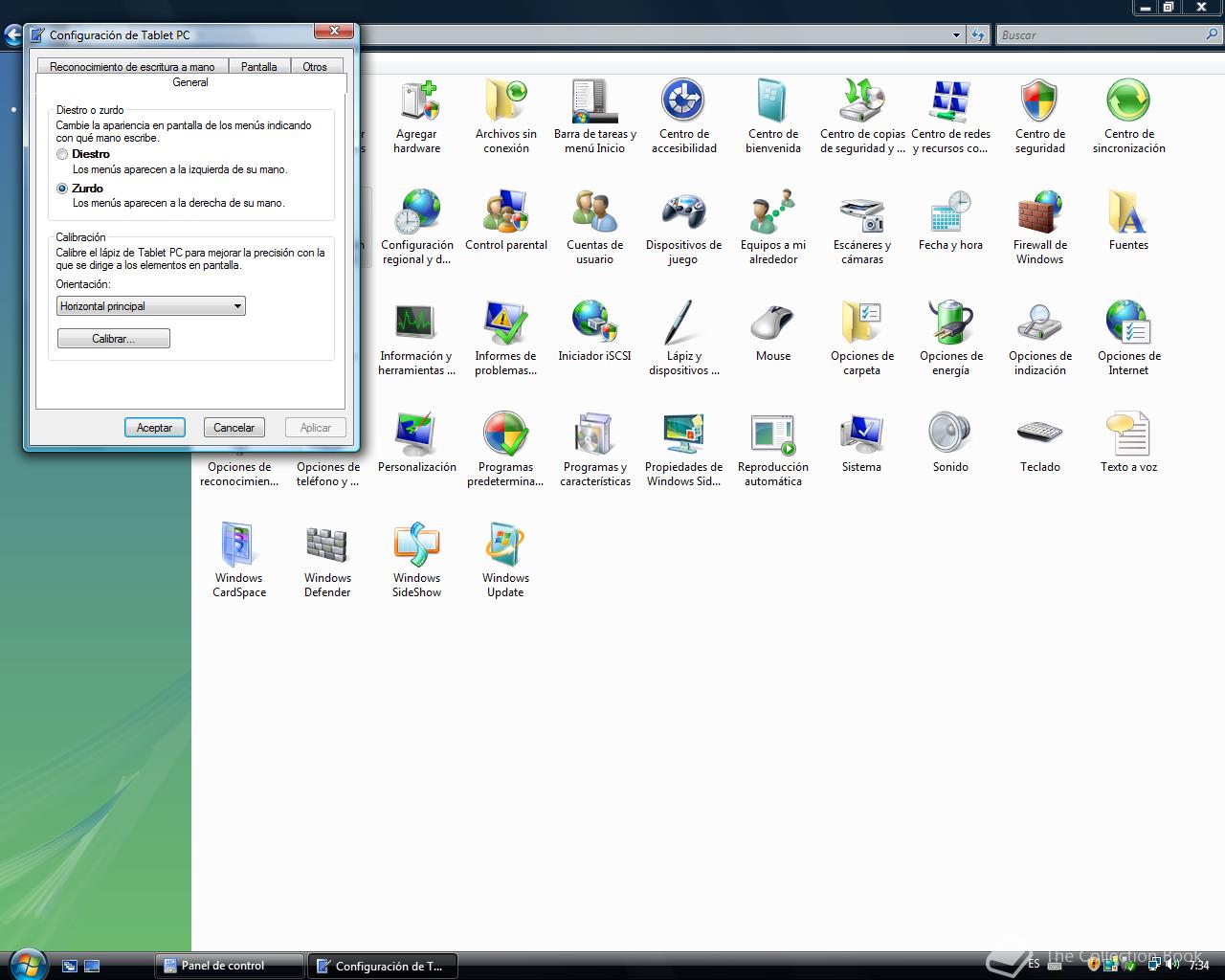Screen dimensions: 1225x980
Task: Click Aceptar in Tablet PC dialog
Action: tap(155, 428)
